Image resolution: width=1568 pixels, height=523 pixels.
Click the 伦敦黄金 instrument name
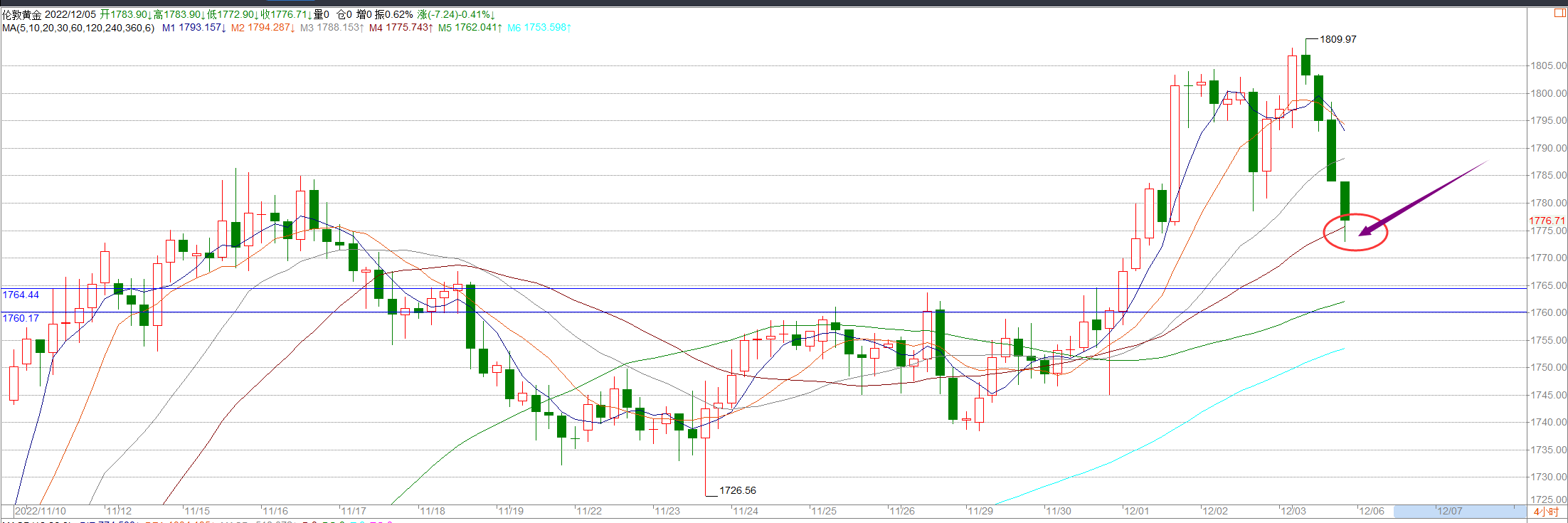tap(22, 14)
